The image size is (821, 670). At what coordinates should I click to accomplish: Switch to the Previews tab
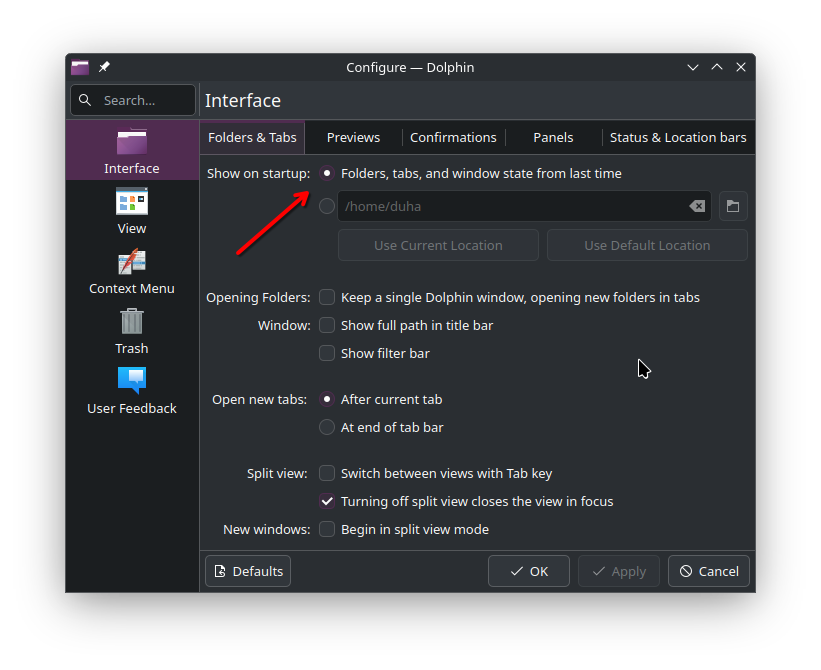[x=353, y=138]
